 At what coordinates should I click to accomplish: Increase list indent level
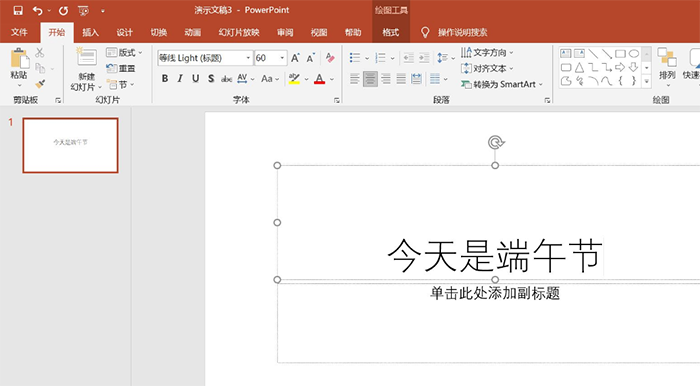pos(424,58)
